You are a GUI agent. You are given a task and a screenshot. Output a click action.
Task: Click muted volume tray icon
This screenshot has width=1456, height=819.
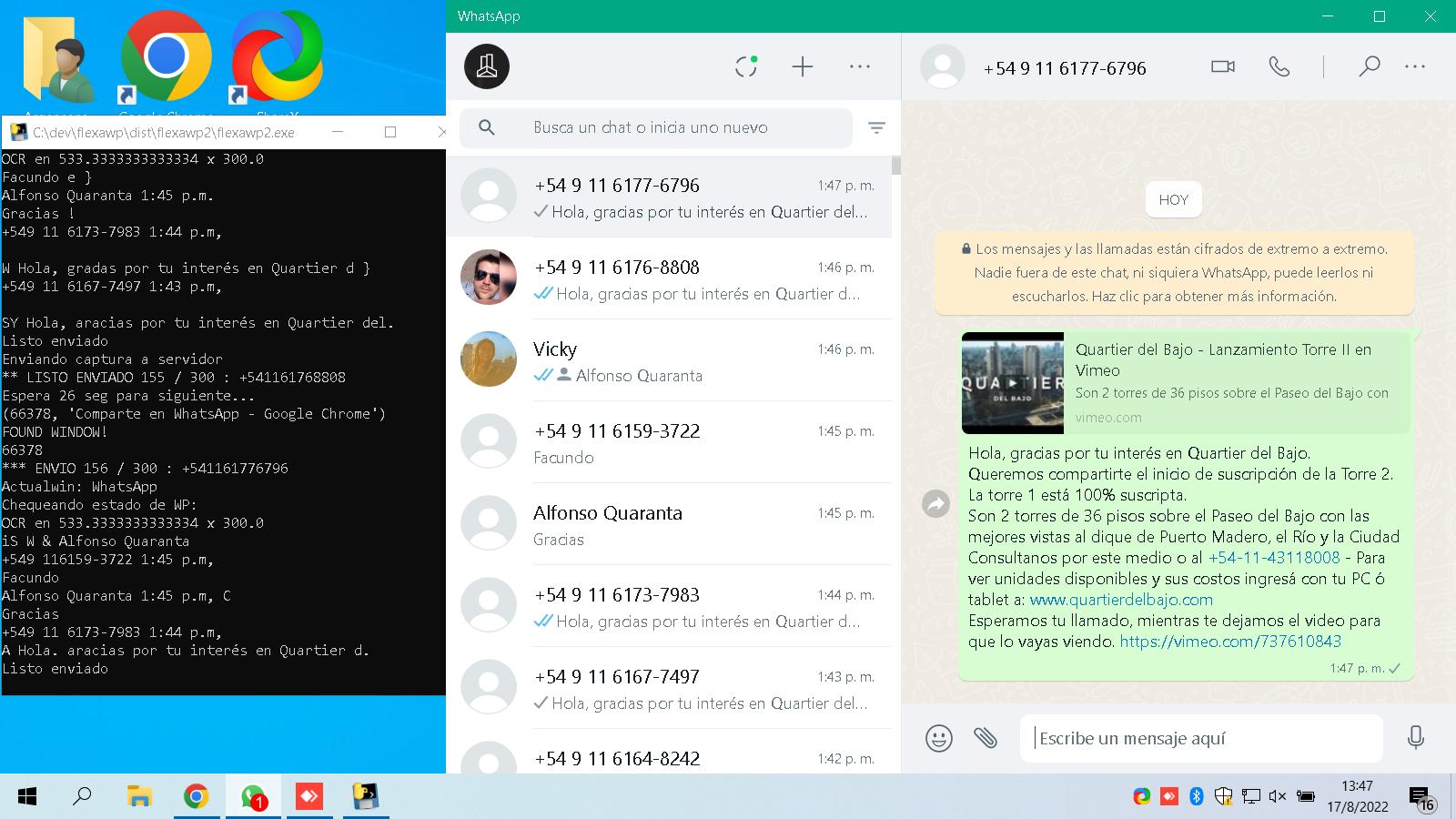coord(1278,796)
